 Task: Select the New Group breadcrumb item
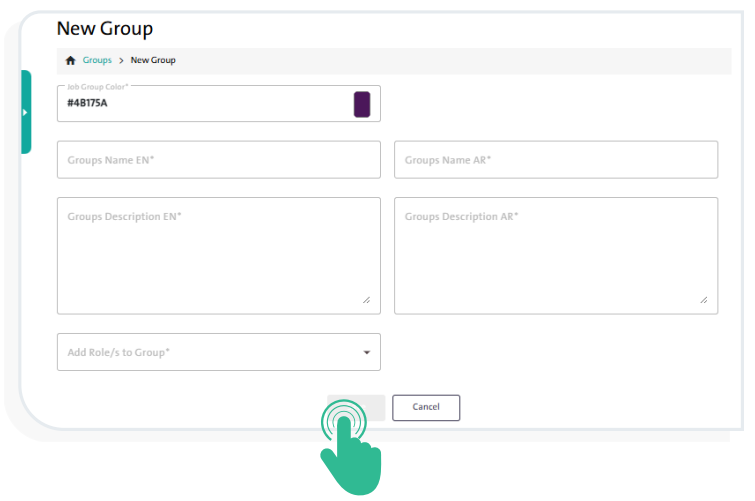tap(153, 61)
